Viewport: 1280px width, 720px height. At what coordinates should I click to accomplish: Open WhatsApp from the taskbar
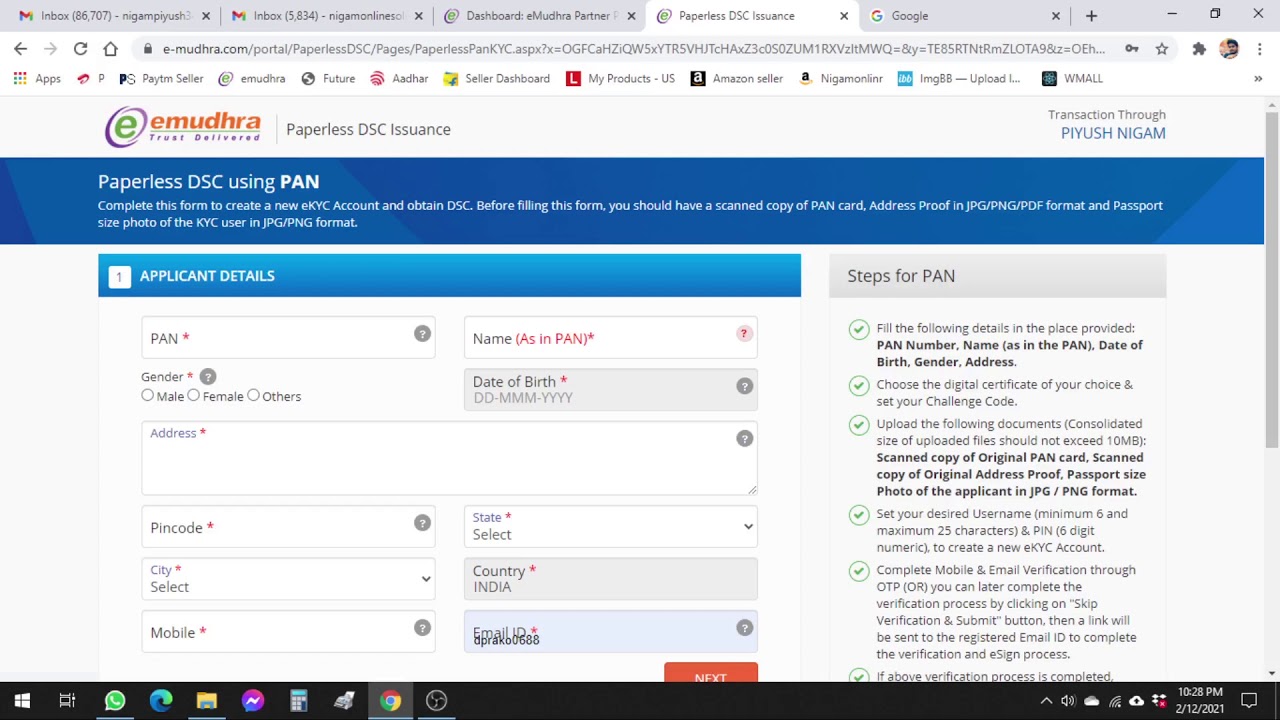click(x=115, y=701)
